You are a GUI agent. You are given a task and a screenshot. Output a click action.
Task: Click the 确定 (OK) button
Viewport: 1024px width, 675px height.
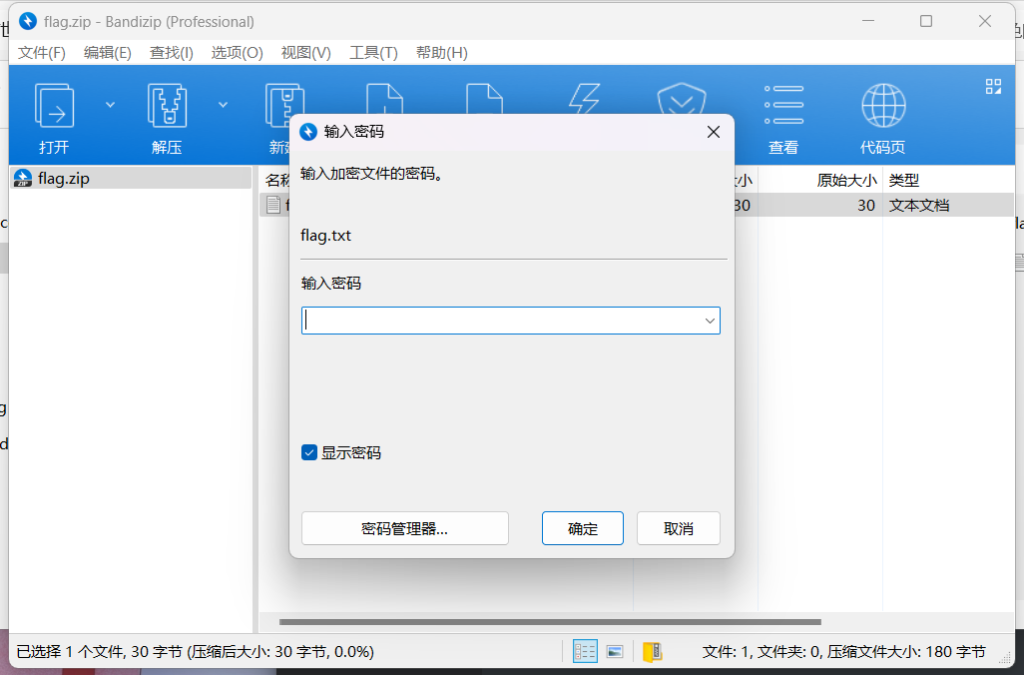pyautogui.click(x=582, y=529)
